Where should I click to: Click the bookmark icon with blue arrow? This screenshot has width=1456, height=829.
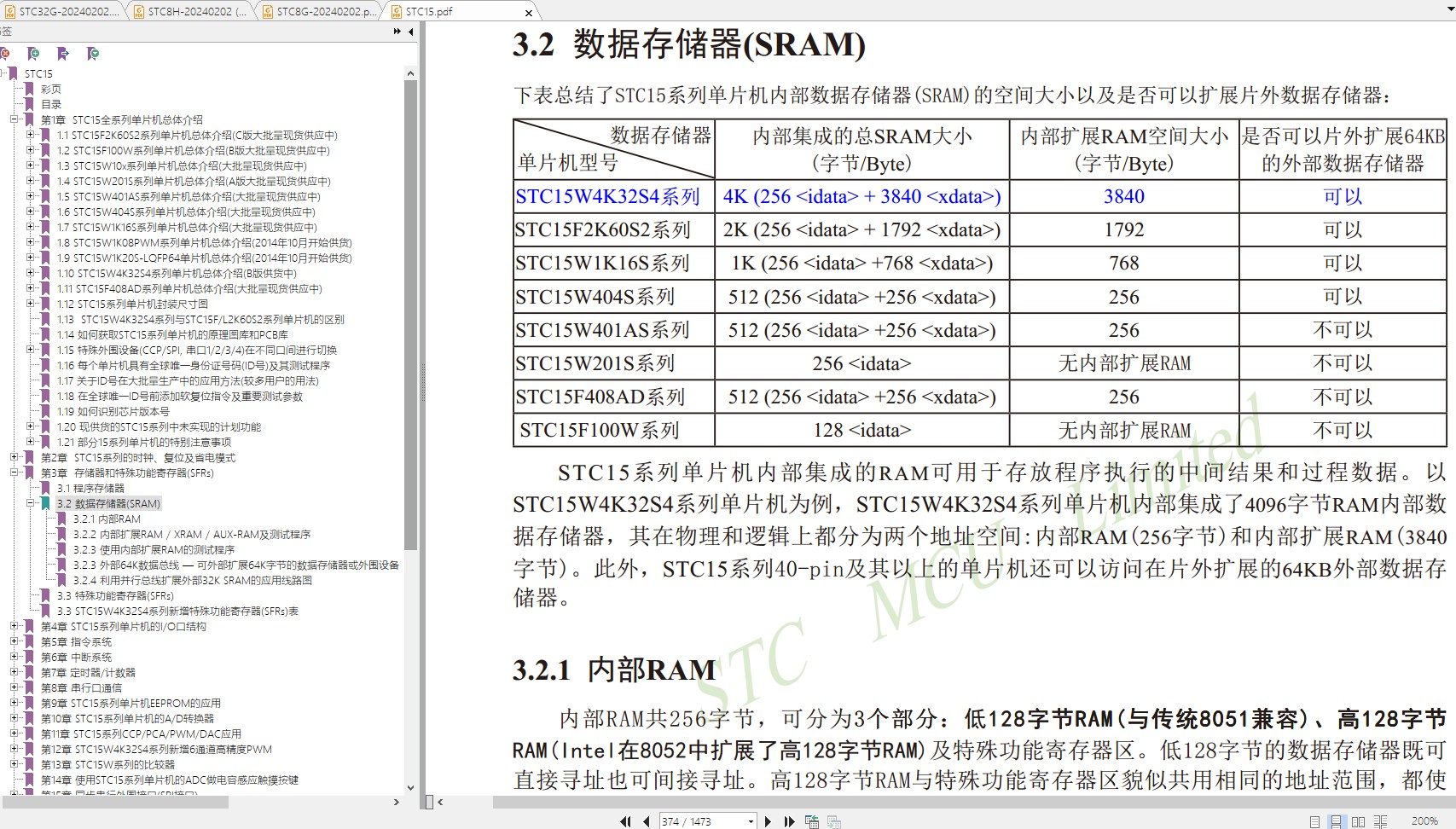coord(63,54)
